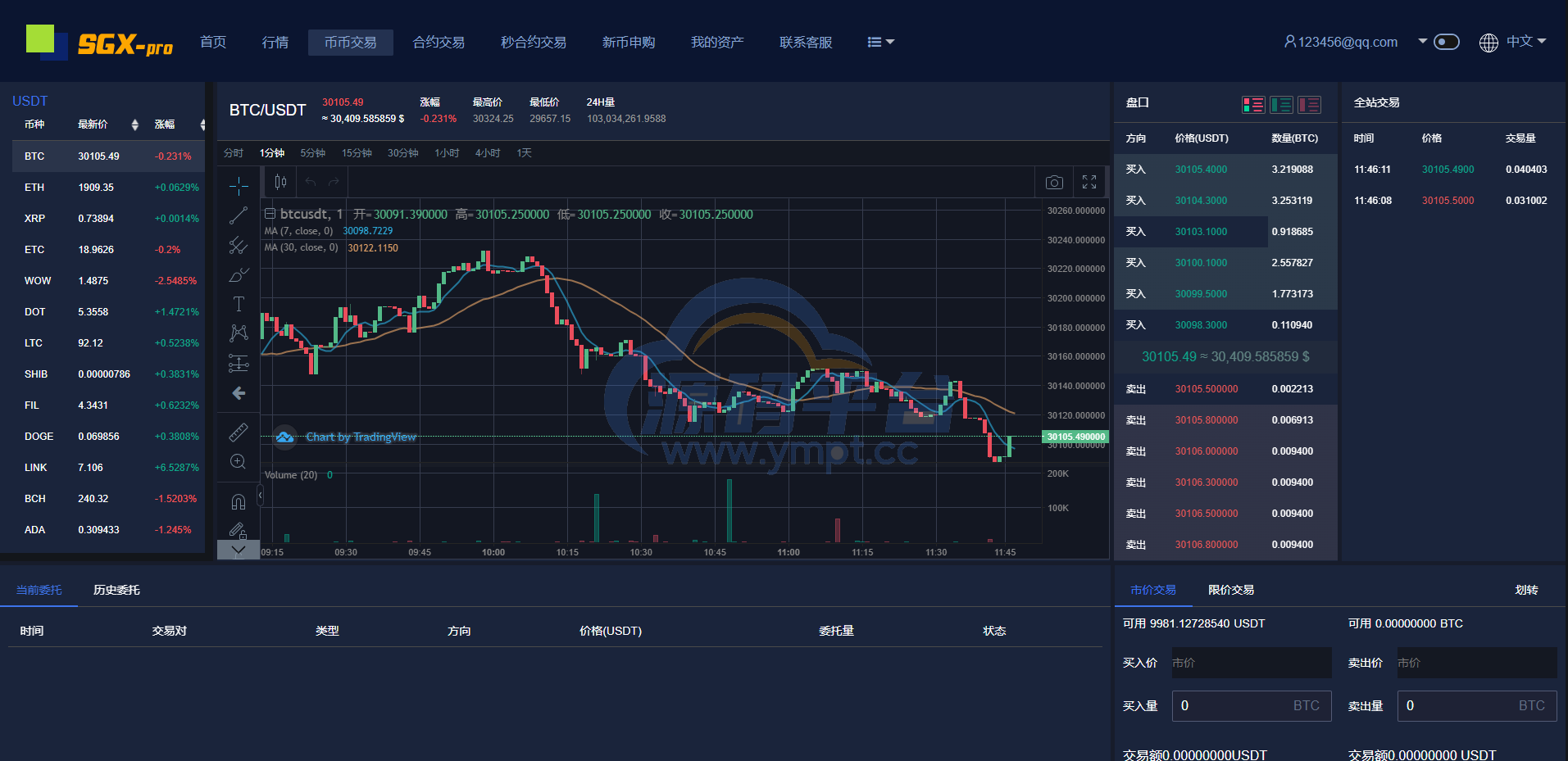Show sell-only order book view
The width and height of the screenshot is (1568, 761).
1309,104
